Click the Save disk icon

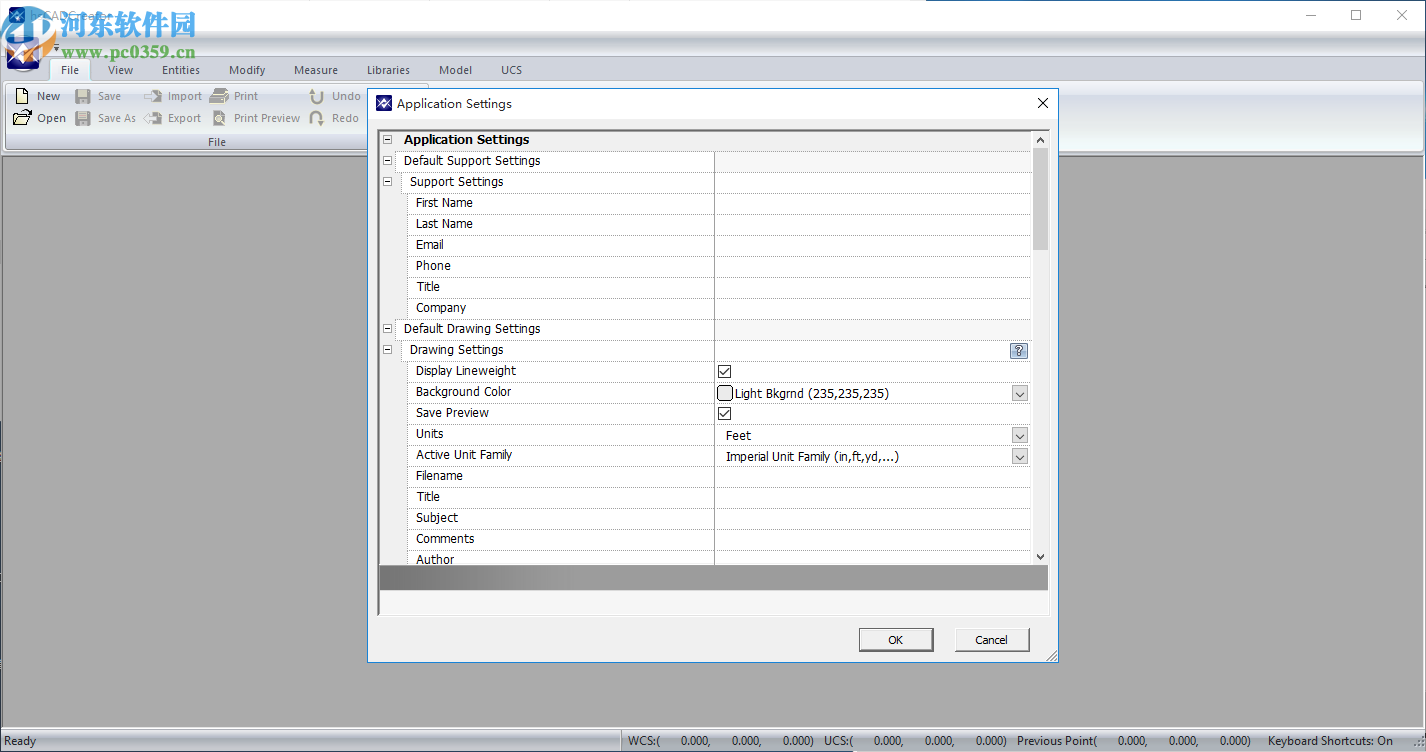pyautogui.click(x=83, y=96)
